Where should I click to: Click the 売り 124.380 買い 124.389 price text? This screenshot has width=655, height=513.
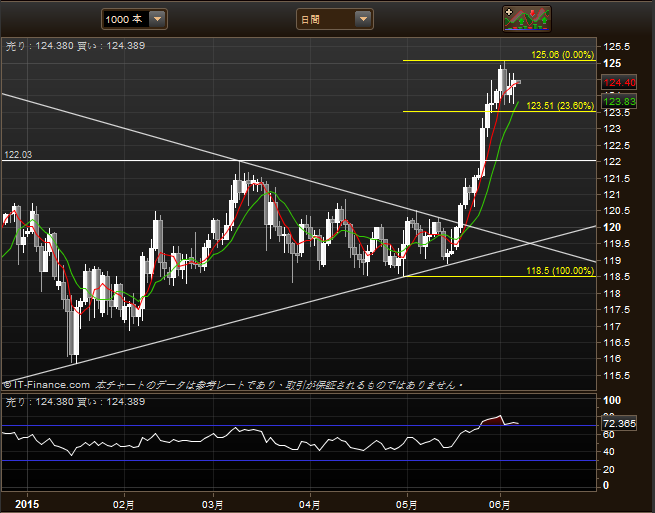click(x=76, y=46)
